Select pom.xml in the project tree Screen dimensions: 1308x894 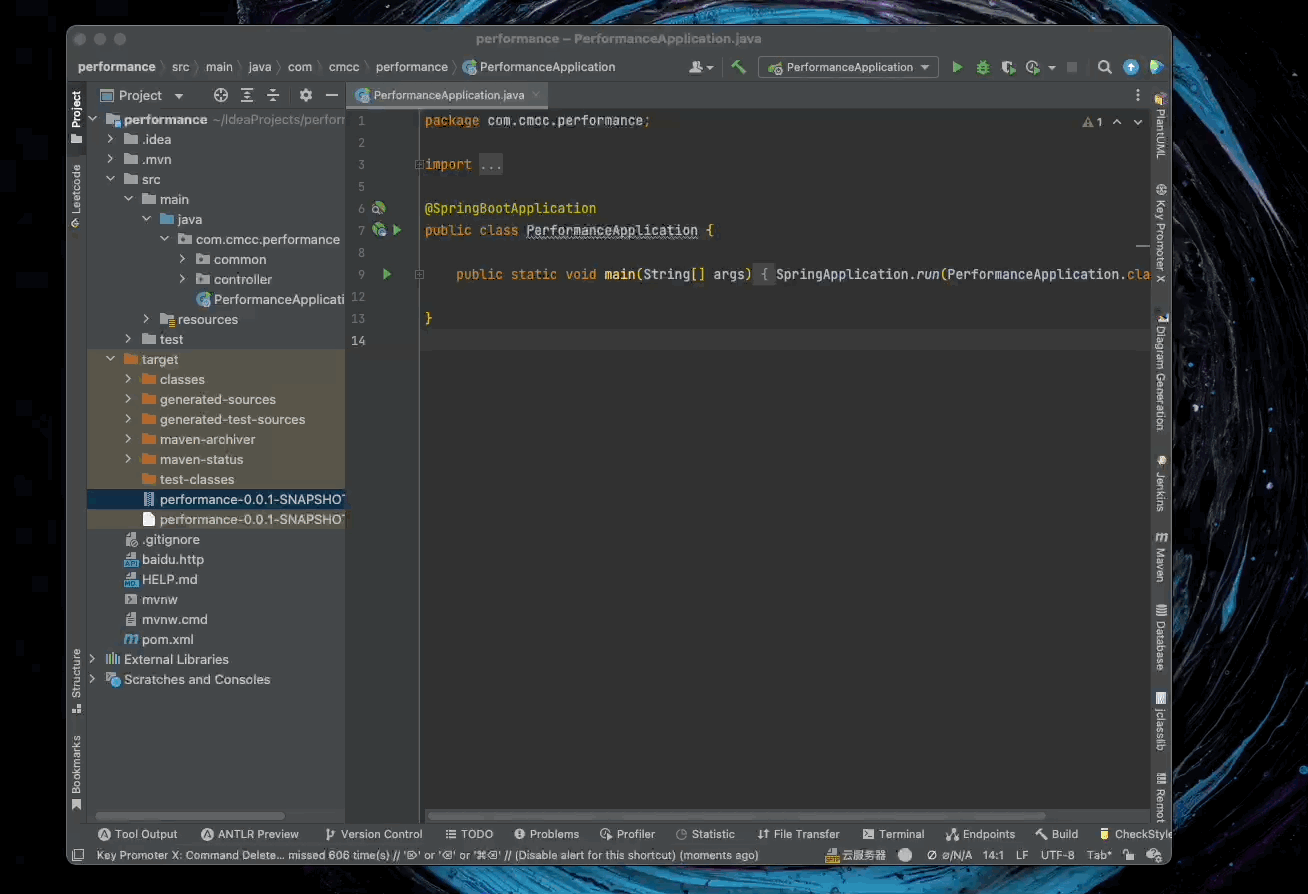[167, 640]
